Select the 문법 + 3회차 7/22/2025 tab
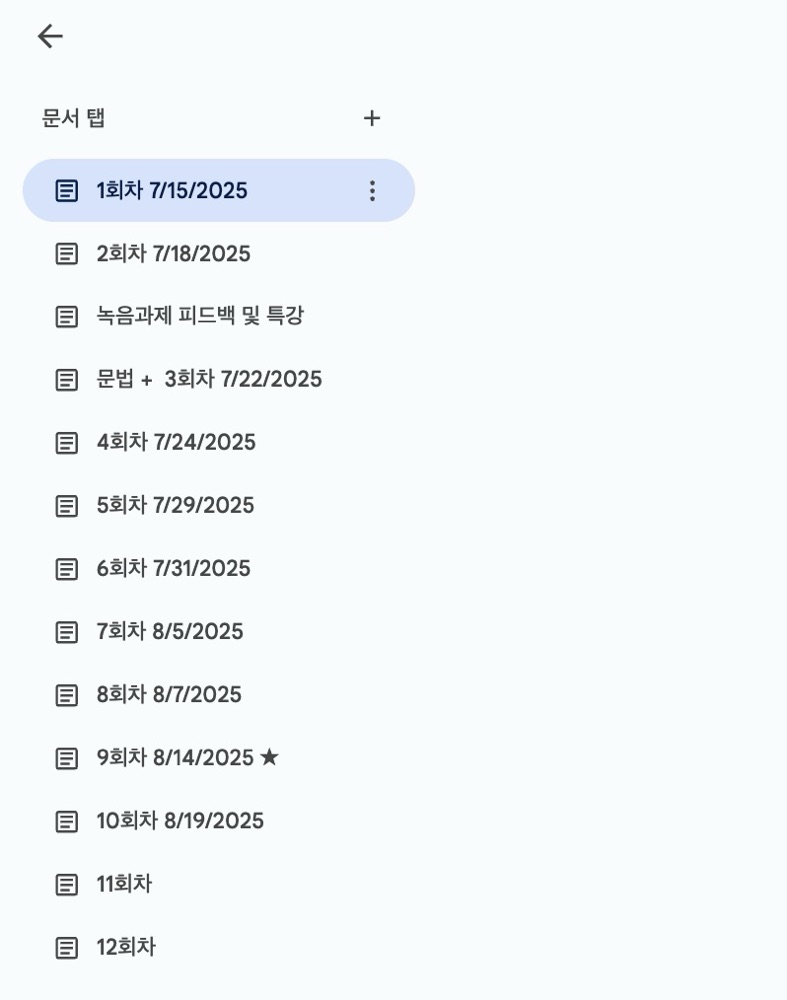The image size is (787, 1000). [x=219, y=379]
